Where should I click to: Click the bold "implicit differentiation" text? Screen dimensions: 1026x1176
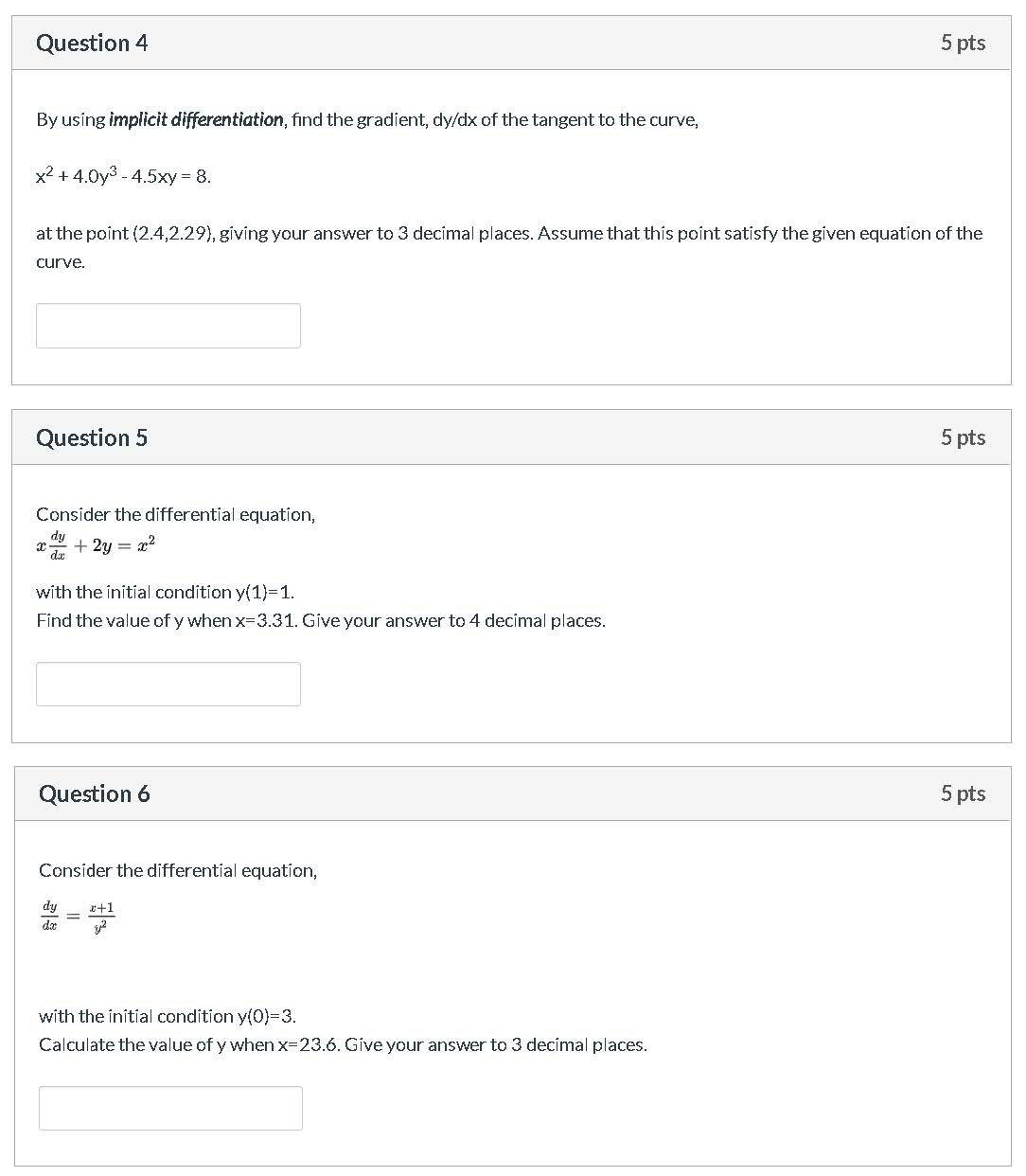coord(196,120)
